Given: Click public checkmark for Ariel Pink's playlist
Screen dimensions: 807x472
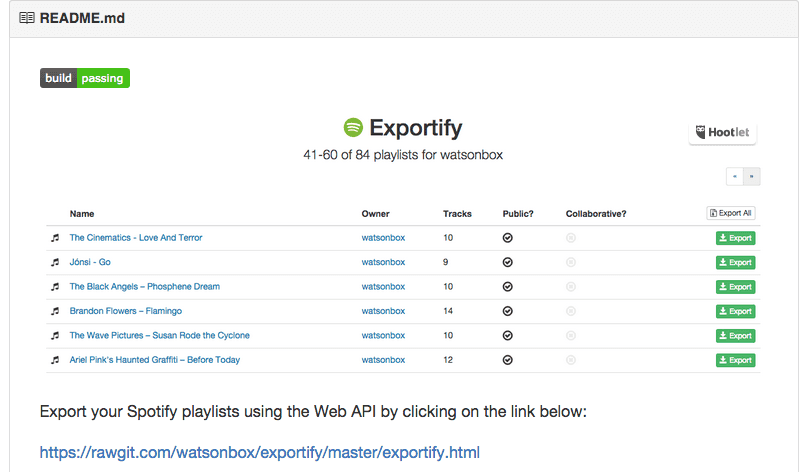Looking at the screenshot, I should tap(507, 360).
